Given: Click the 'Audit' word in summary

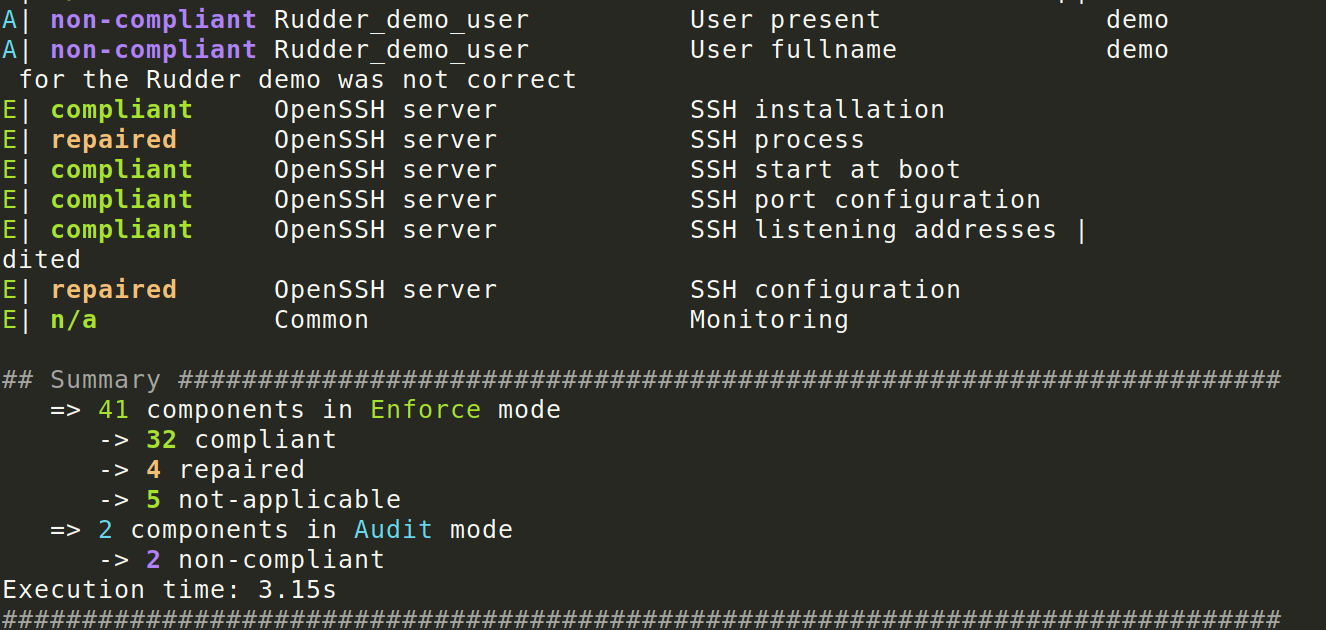Looking at the screenshot, I should [394, 530].
